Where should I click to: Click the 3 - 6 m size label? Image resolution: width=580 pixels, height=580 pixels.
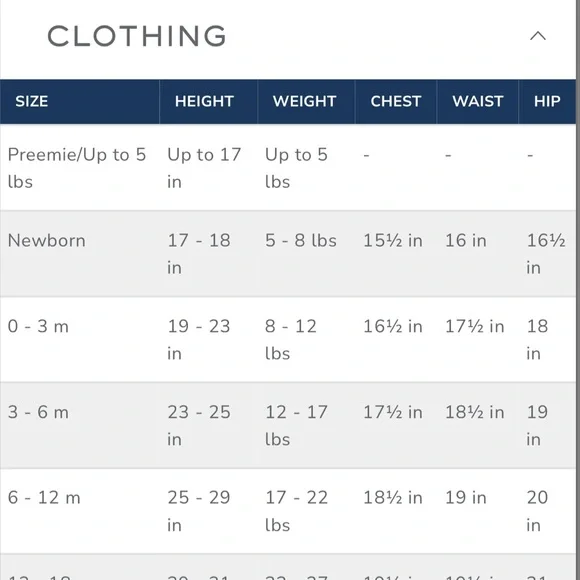38,412
